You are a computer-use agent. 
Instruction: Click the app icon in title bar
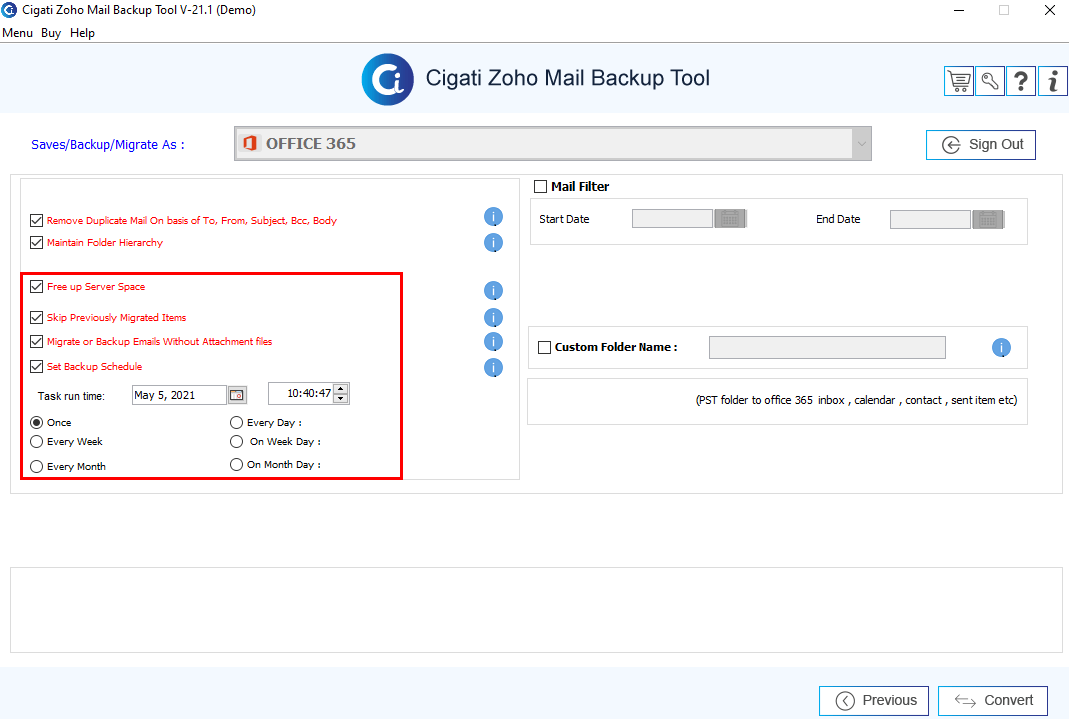(10, 10)
